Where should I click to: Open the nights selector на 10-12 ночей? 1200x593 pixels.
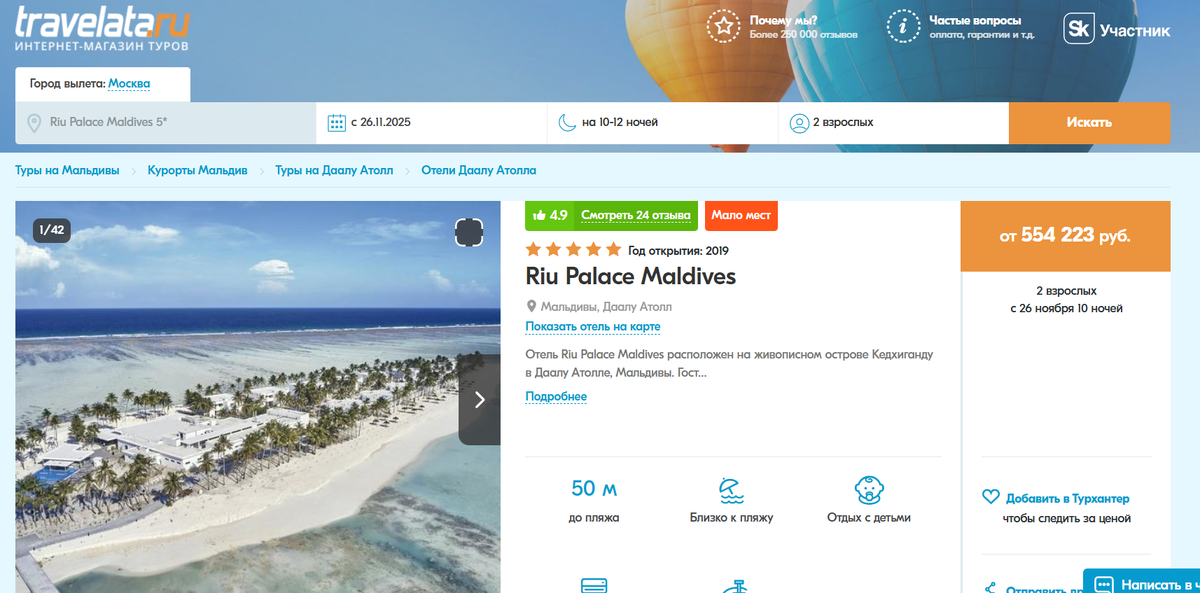coord(663,123)
